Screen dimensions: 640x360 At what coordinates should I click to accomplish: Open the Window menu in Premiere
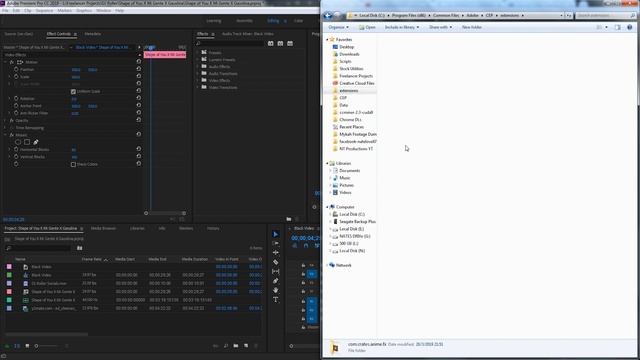104,11
